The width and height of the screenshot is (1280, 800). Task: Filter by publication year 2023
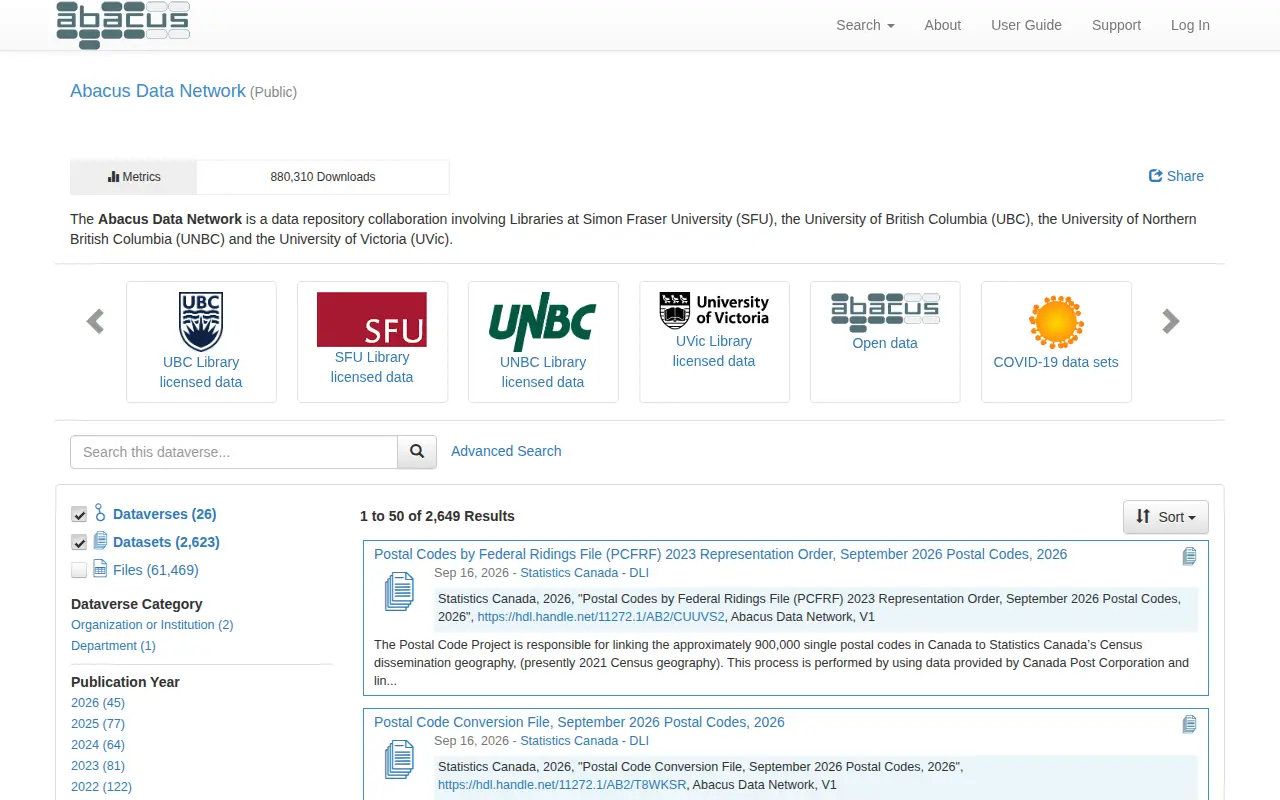[98, 766]
